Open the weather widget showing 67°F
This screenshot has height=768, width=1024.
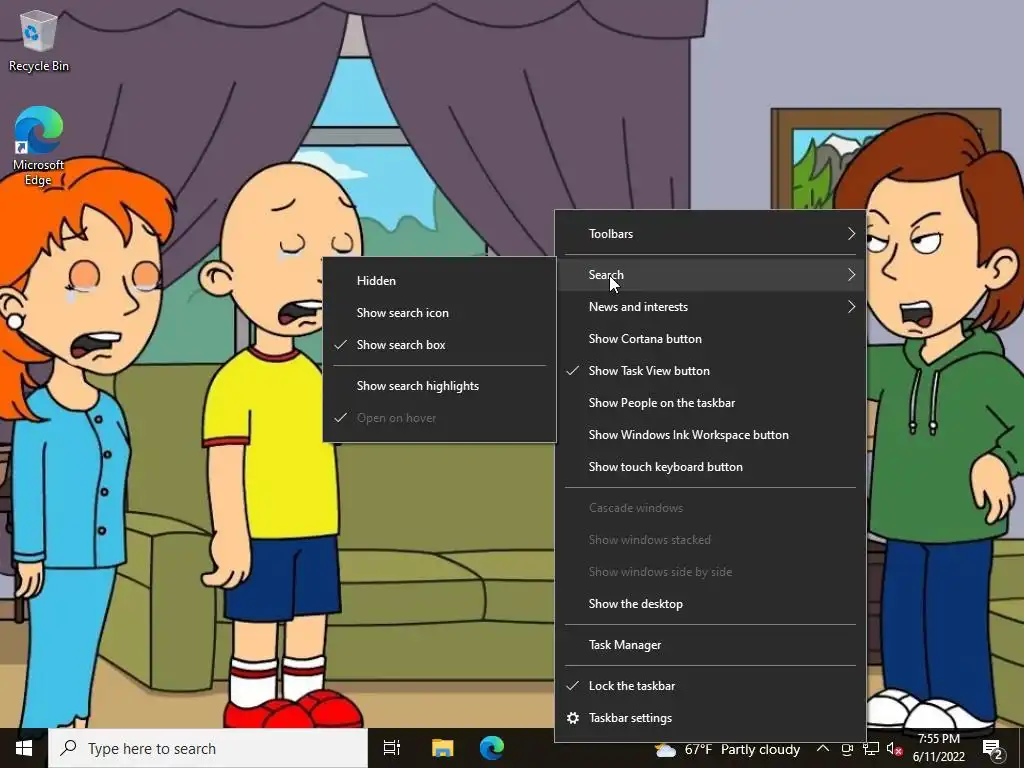tap(728, 749)
